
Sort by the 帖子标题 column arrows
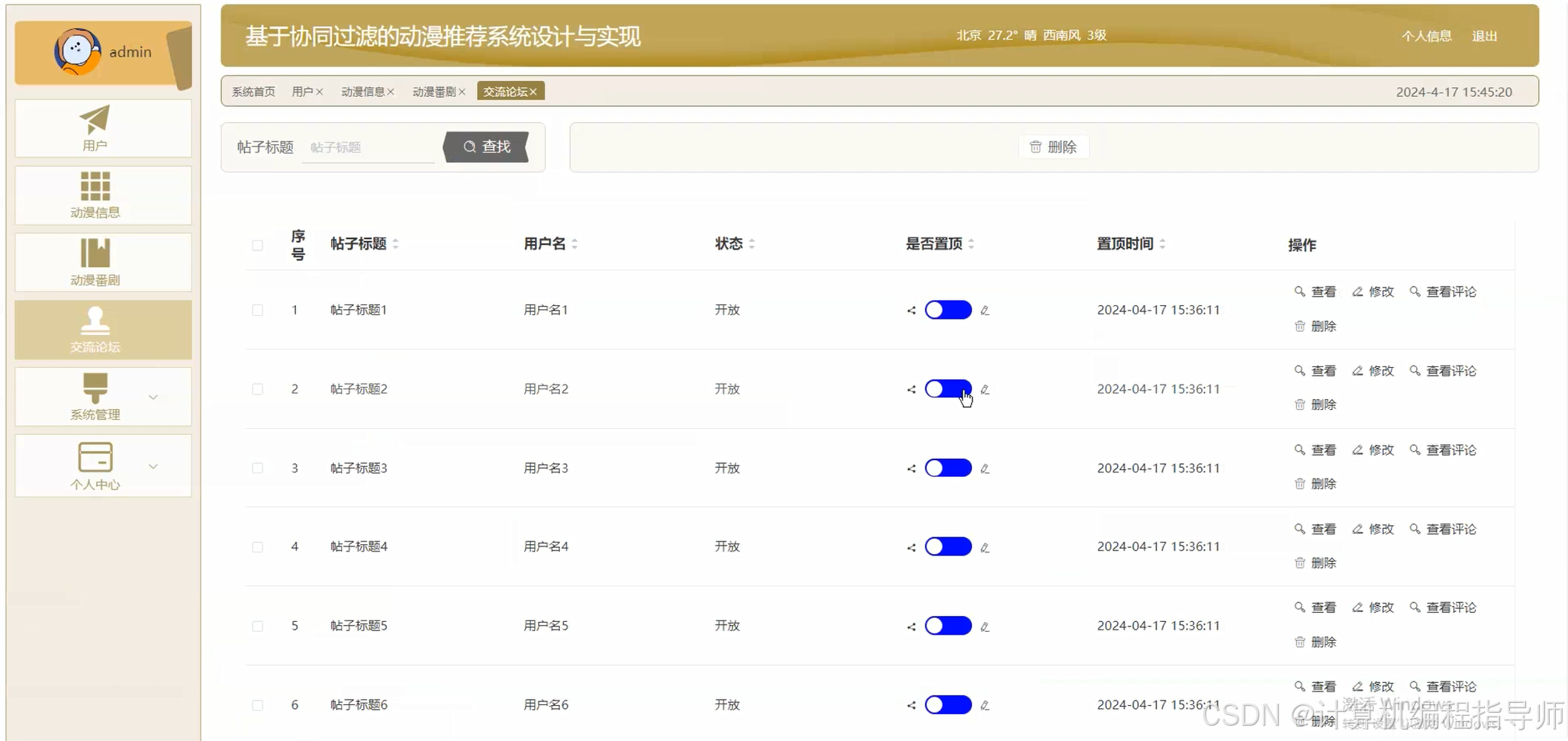click(x=395, y=244)
